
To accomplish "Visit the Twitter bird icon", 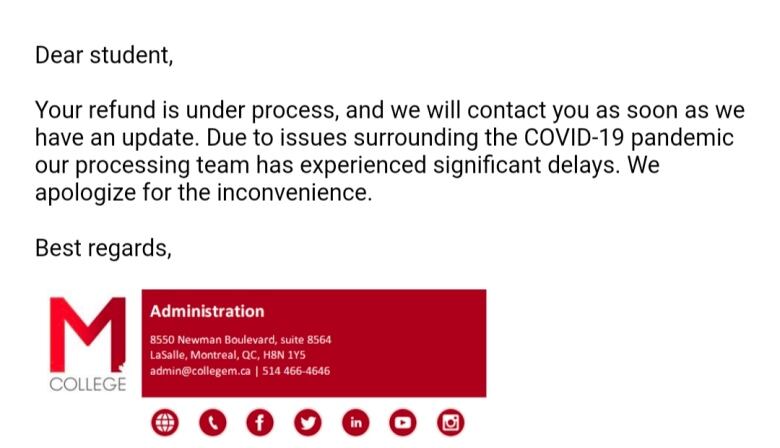I will click(x=307, y=423).
